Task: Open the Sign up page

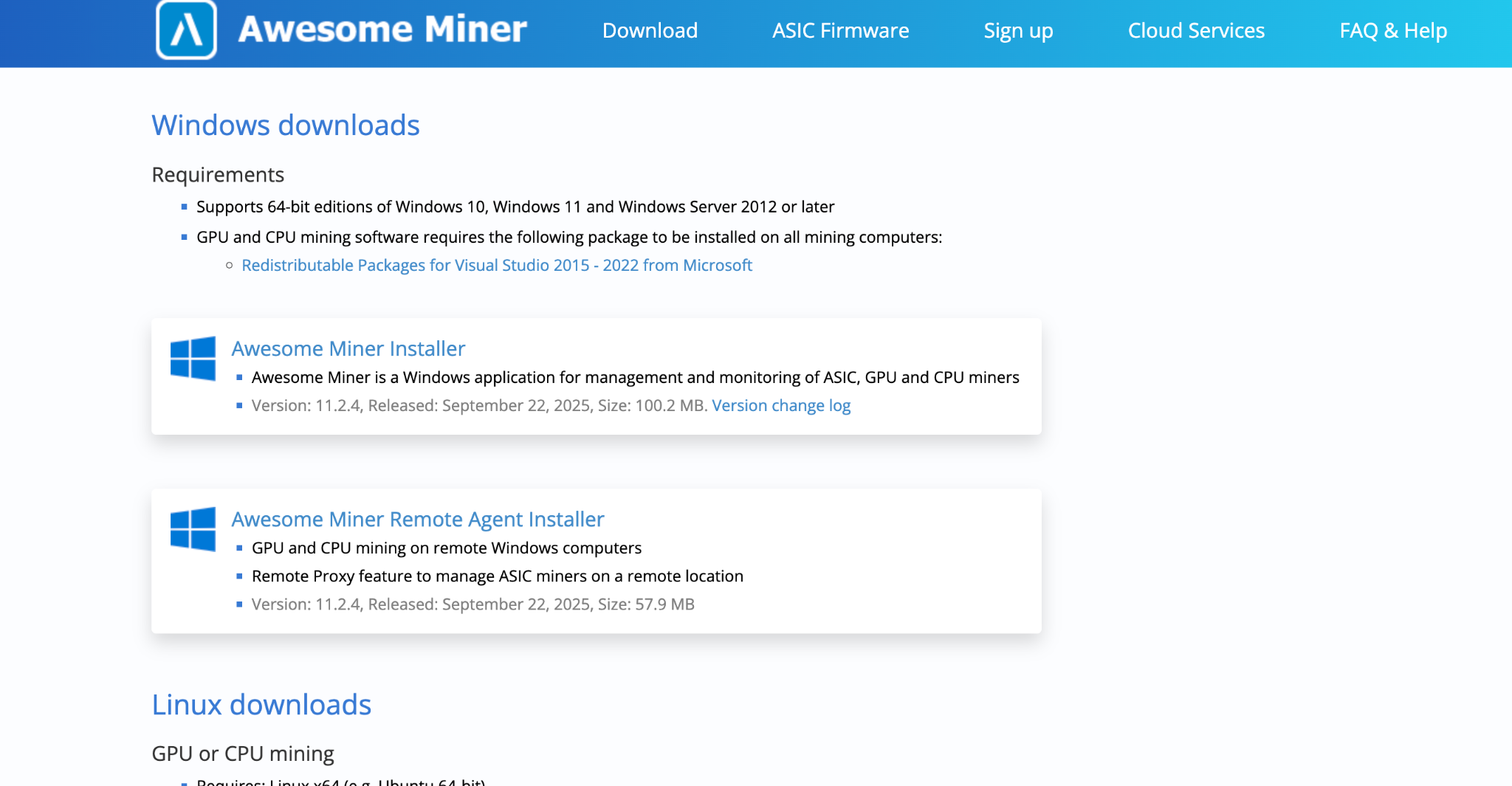Action: [1018, 30]
